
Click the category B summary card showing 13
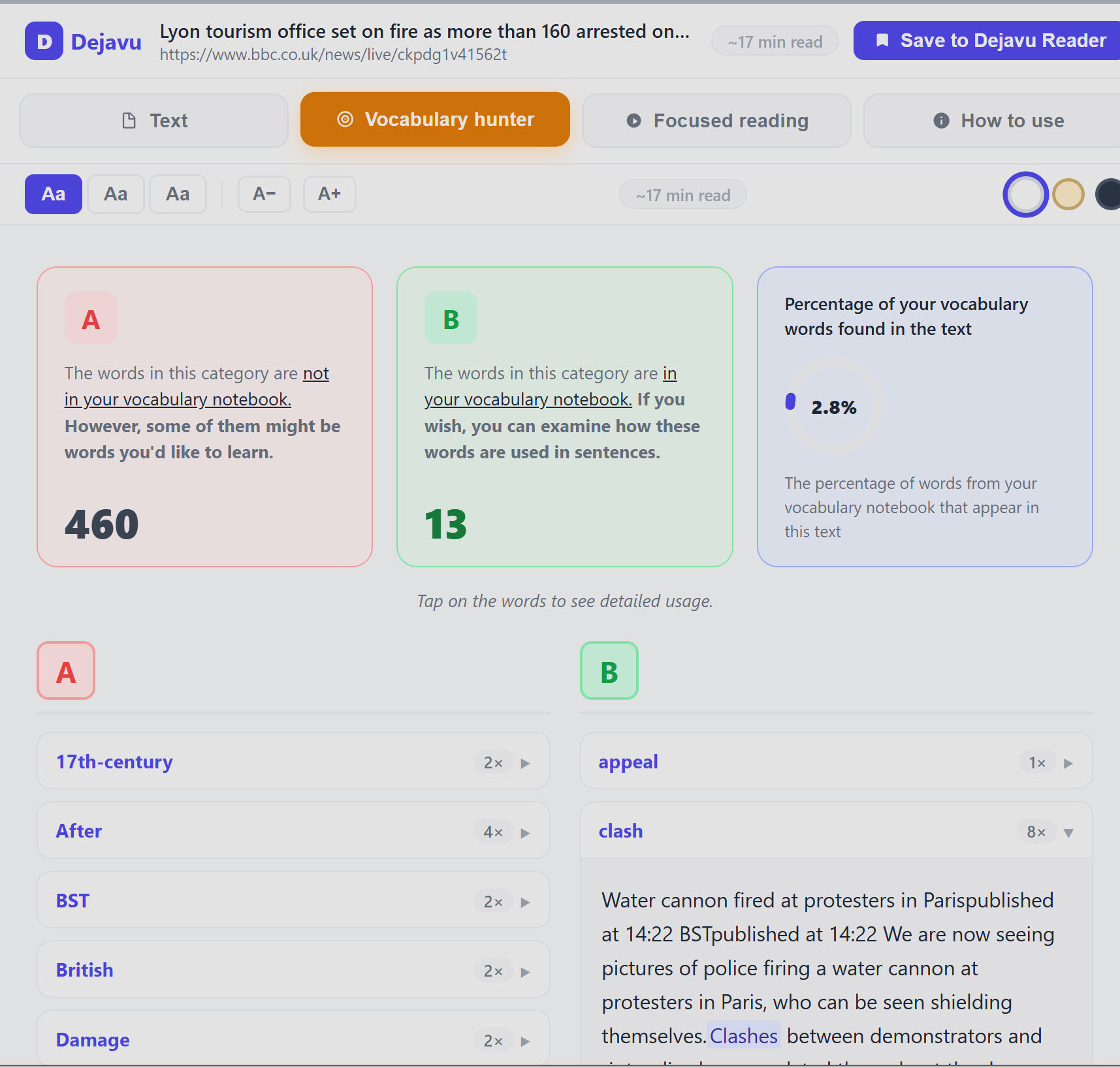[x=565, y=416]
